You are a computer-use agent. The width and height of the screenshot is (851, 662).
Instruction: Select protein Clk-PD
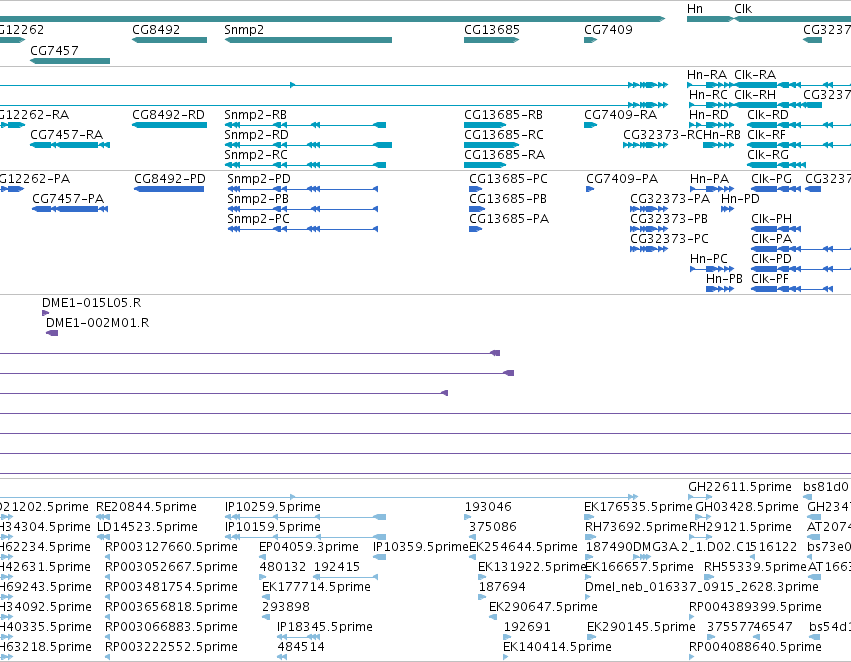click(x=772, y=259)
